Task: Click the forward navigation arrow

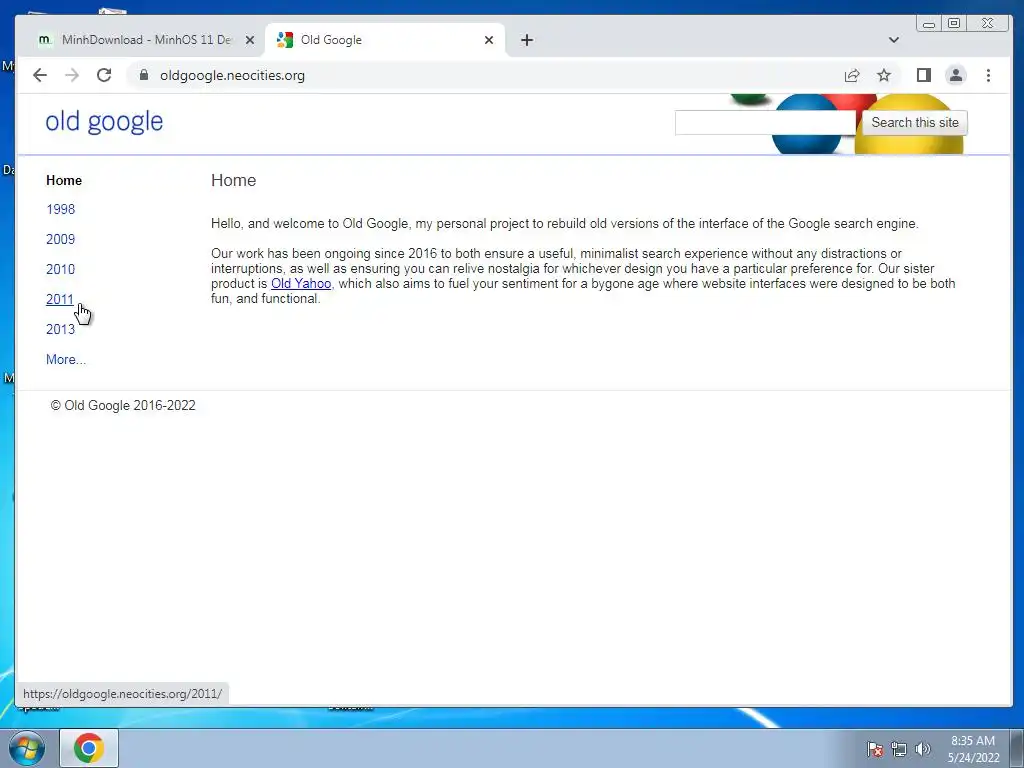Action: pyautogui.click(x=72, y=75)
